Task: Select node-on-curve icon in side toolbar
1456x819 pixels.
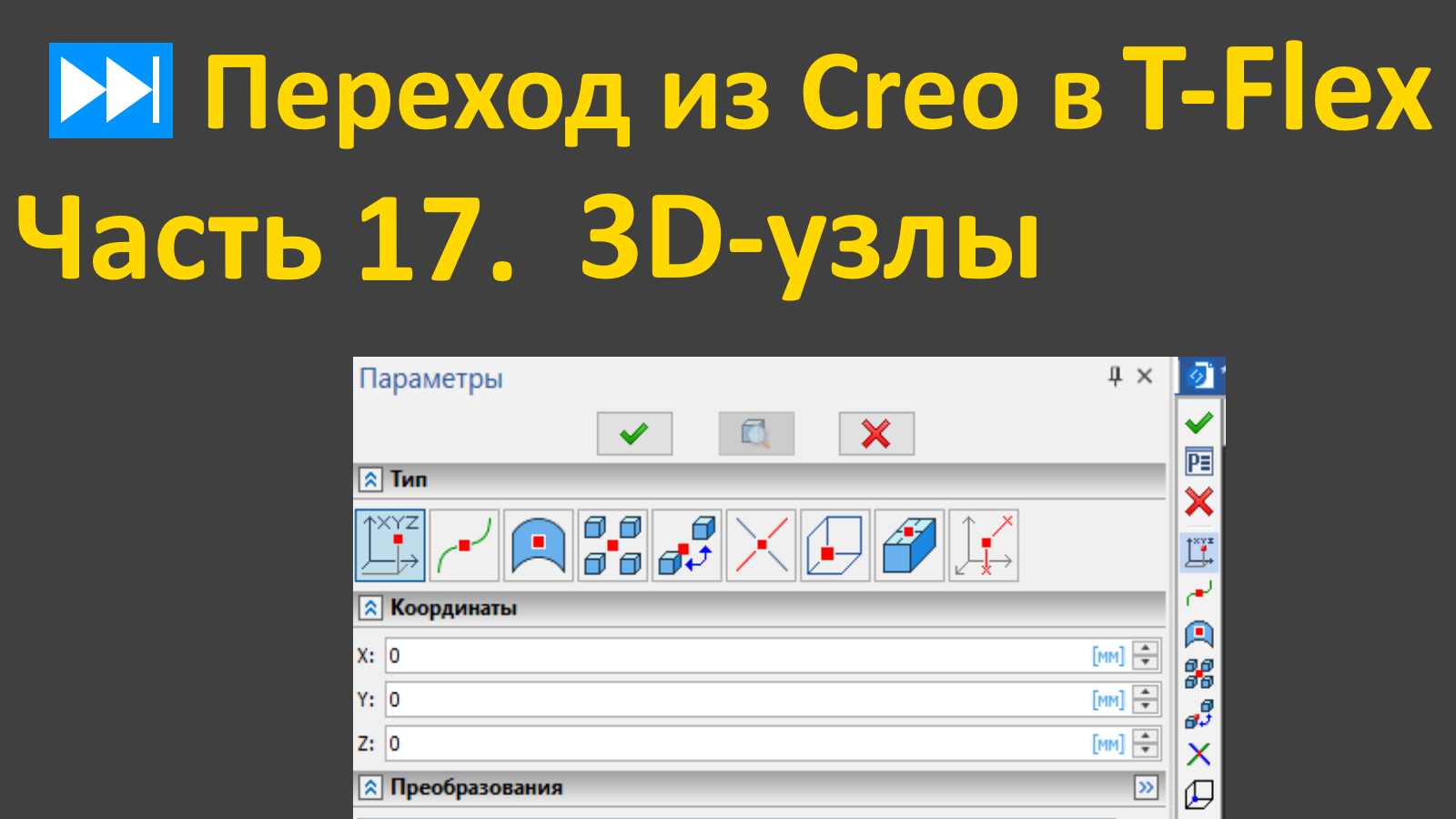Action: click(1199, 593)
